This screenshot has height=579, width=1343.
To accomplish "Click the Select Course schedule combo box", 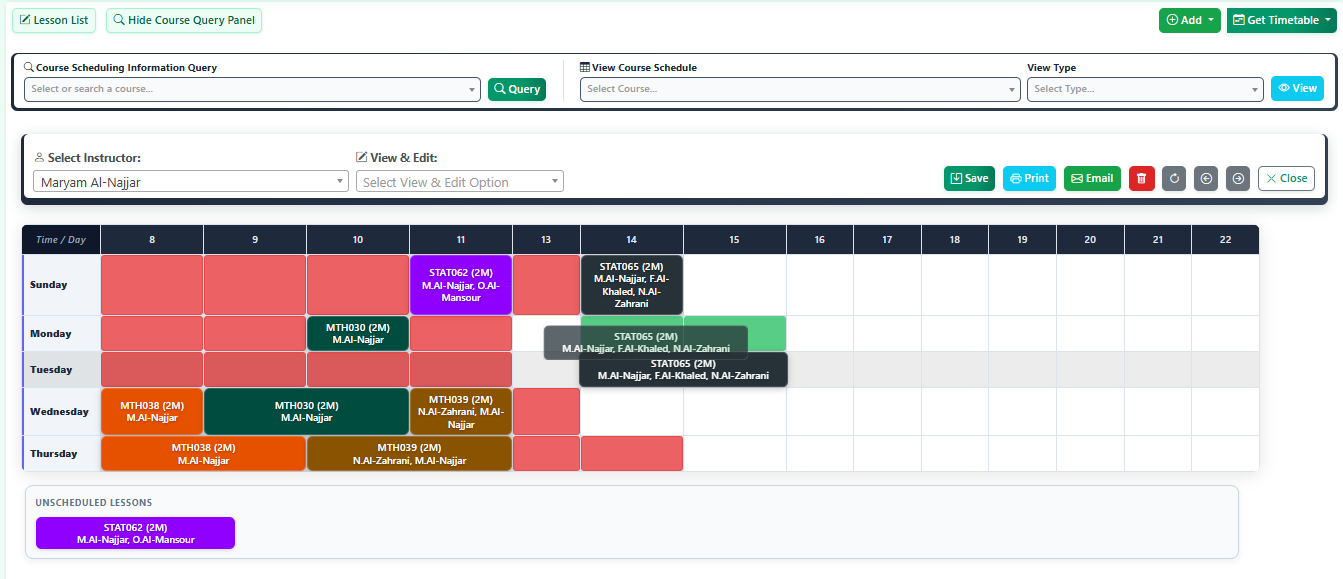I will point(799,89).
